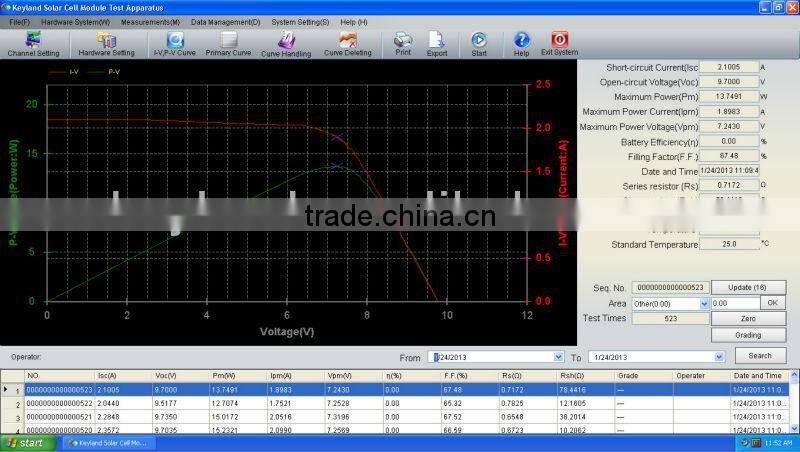Open the From date picker dropdown

pos(557,356)
